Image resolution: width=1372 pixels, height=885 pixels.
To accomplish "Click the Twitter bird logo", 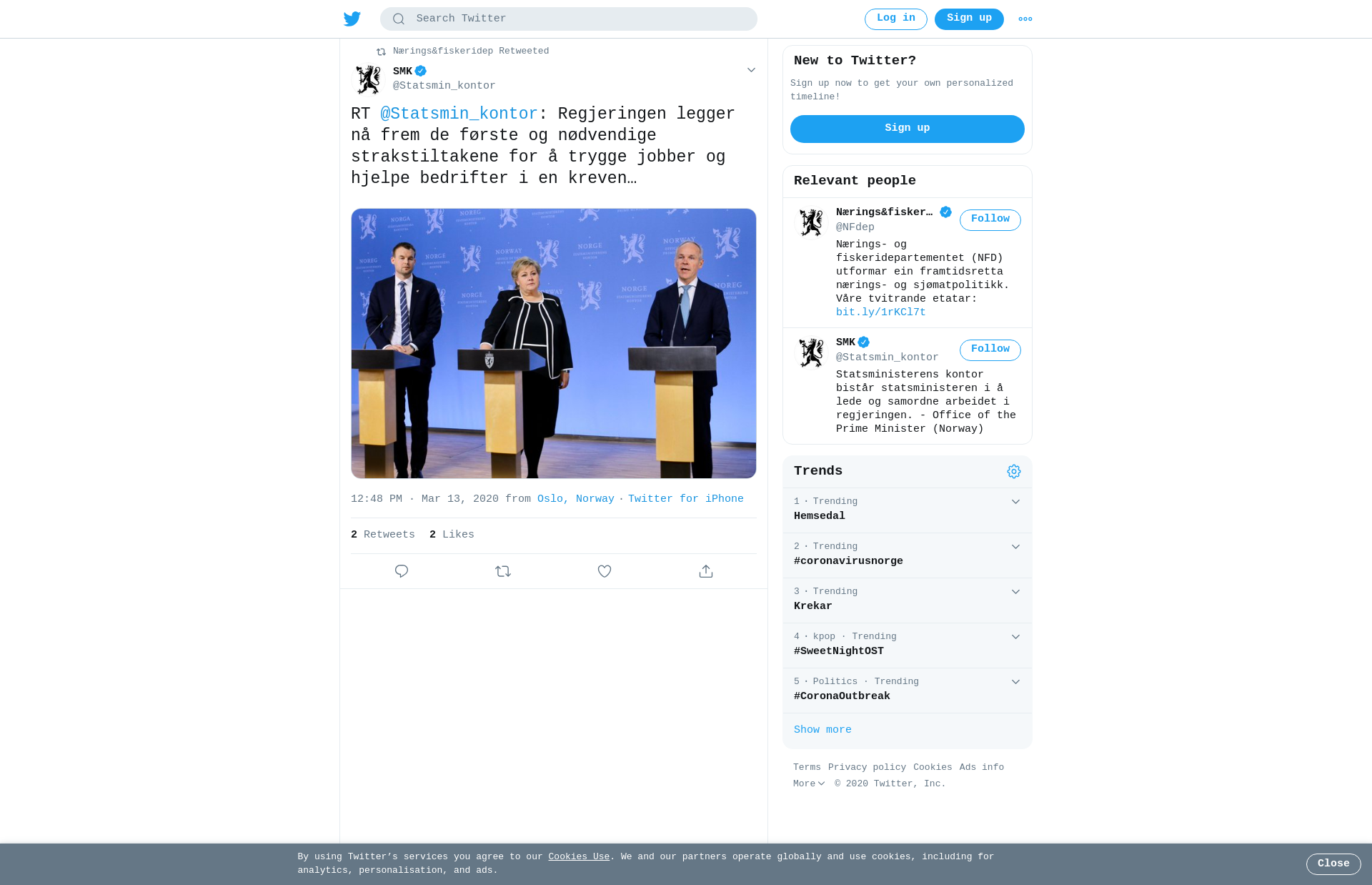I will pyautogui.click(x=352, y=19).
